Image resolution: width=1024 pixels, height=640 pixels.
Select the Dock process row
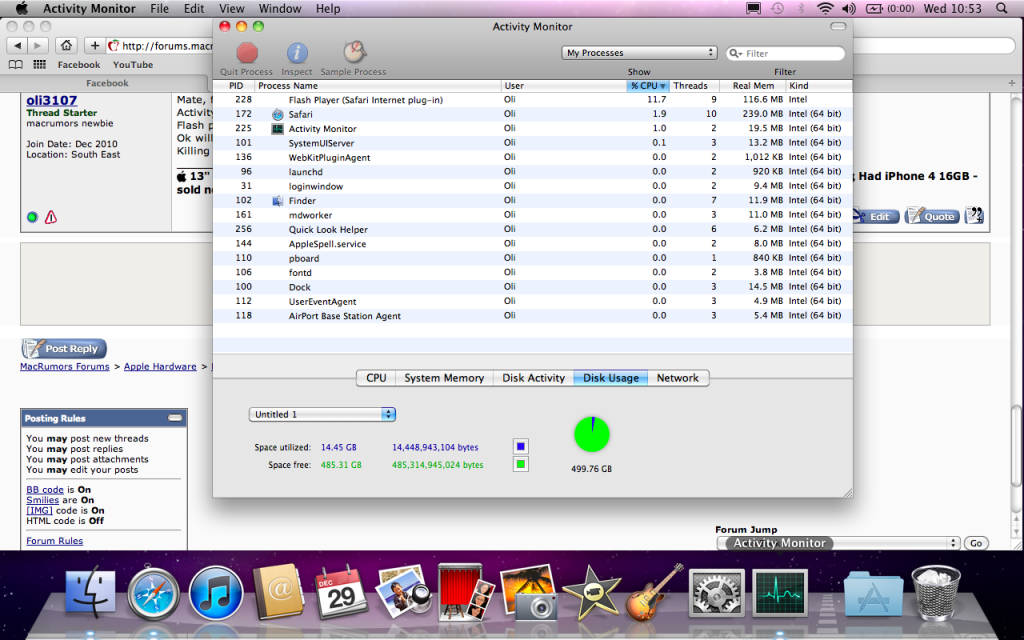point(532,287)
